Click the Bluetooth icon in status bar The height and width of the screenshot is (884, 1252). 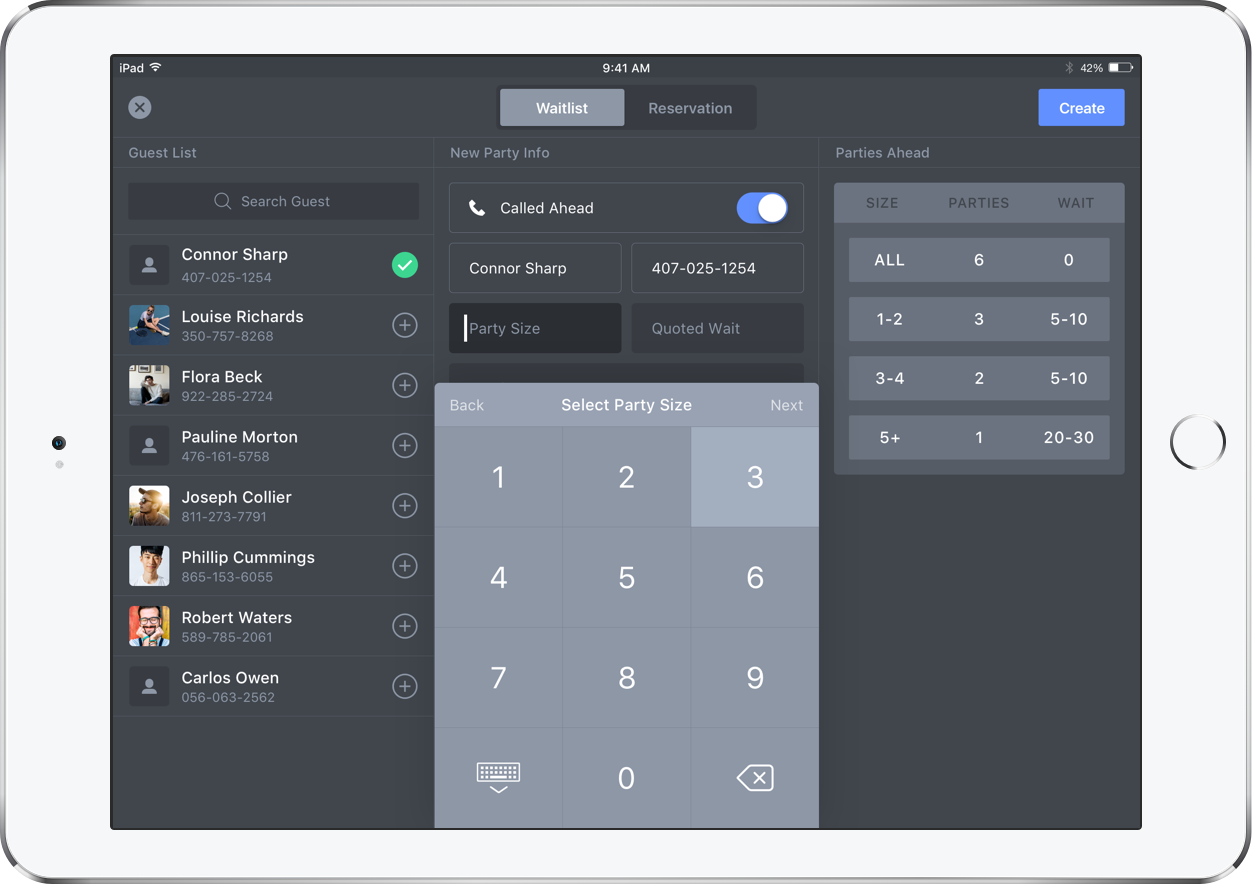coord(1069,68)
